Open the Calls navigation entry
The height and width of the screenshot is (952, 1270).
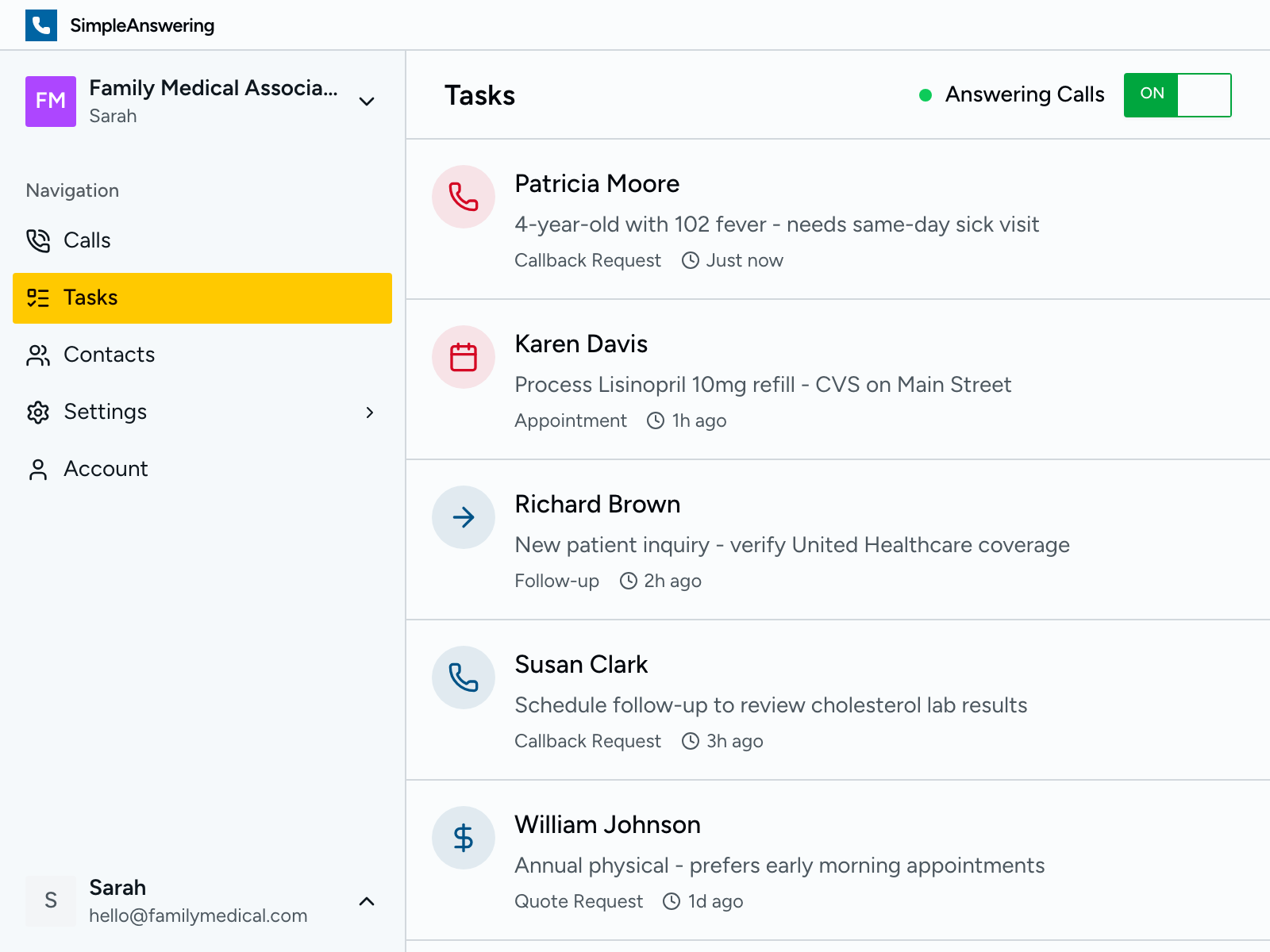[x=87, y=240]
